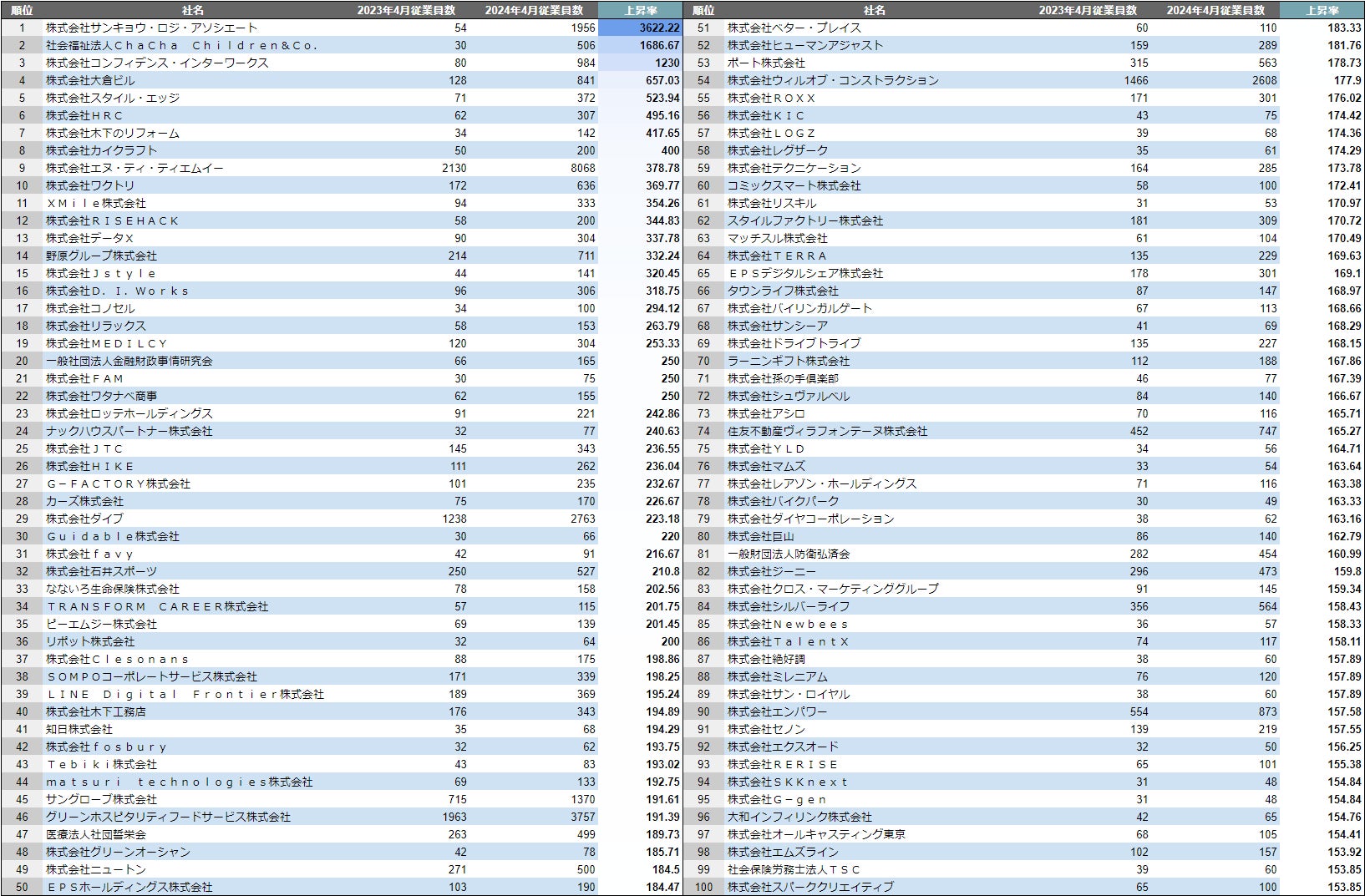Click EPSホールディングス株式会社 company name
This screenshot has width=1365, height=896.
[x=129, y=887]
